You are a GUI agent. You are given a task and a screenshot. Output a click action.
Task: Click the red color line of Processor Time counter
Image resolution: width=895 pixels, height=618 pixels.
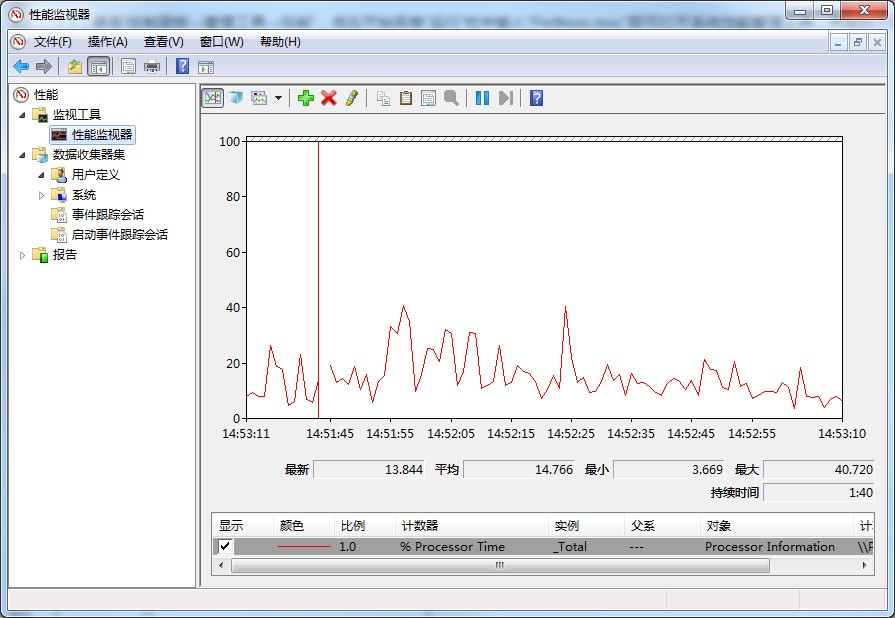[304, 547]
